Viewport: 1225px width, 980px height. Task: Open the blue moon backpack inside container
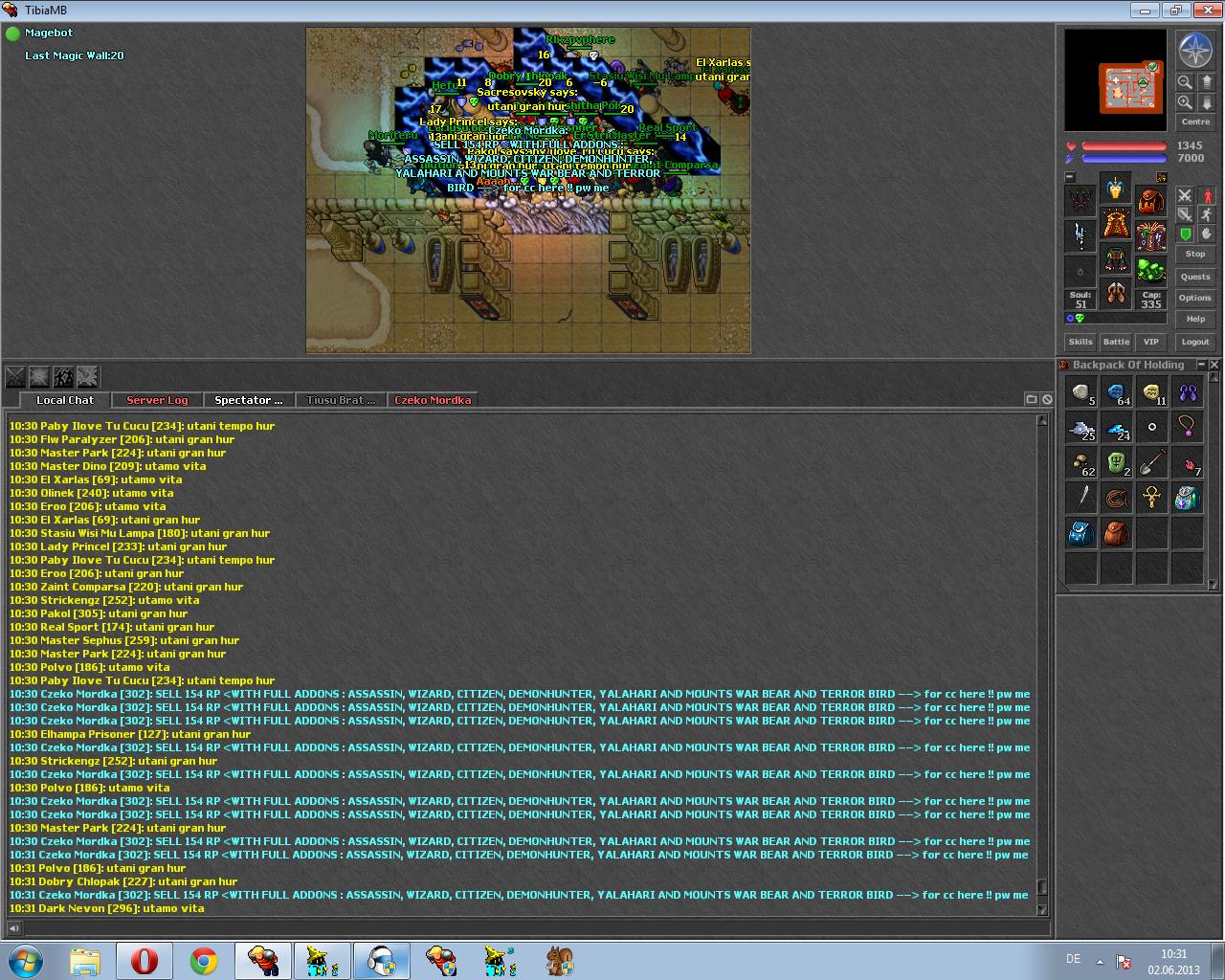(x=1081, y=534)
